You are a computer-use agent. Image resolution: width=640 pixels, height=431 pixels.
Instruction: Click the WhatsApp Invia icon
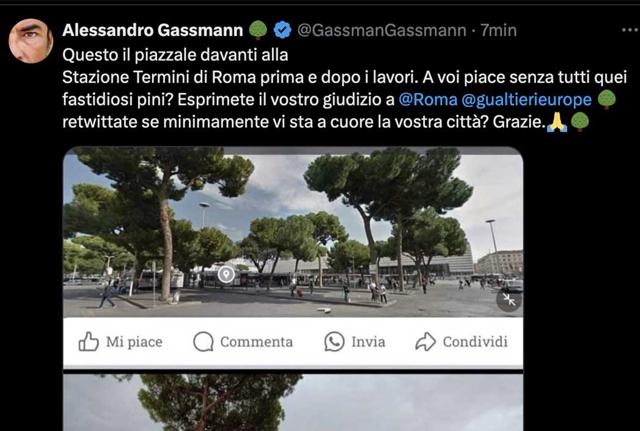point(334,342)
